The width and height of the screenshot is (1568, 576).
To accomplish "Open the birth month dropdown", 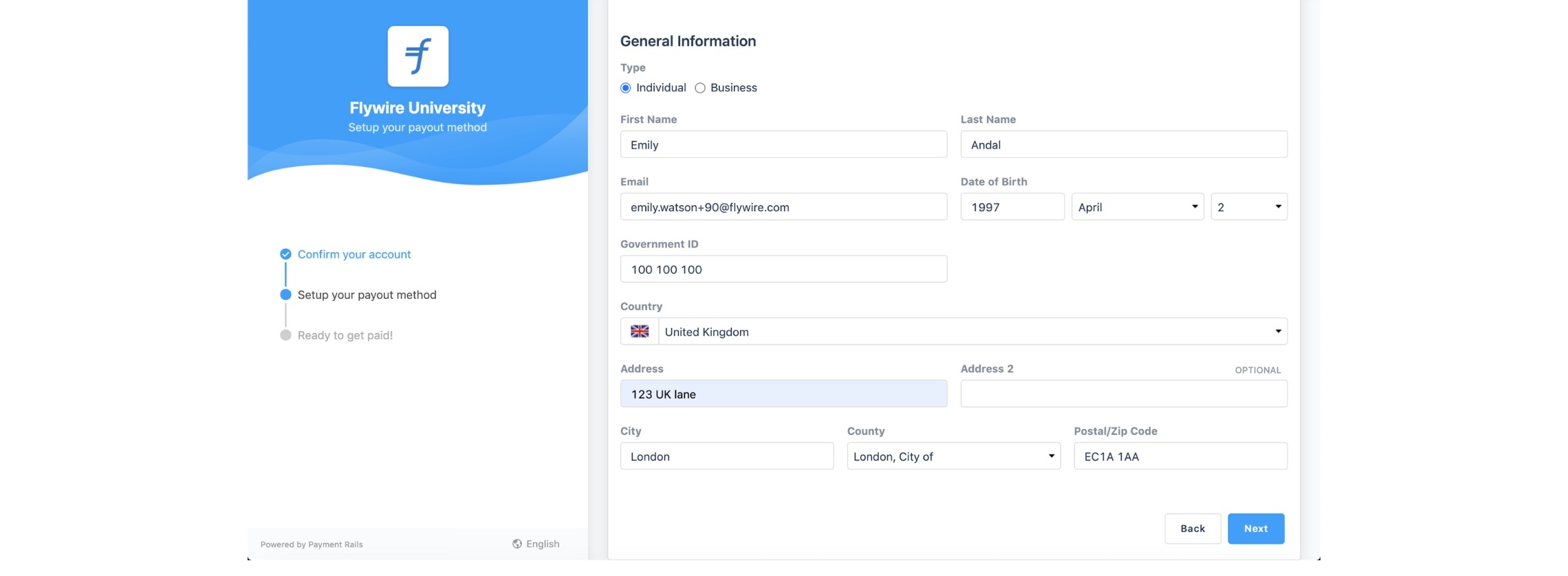I will [x=1137, y=207].
